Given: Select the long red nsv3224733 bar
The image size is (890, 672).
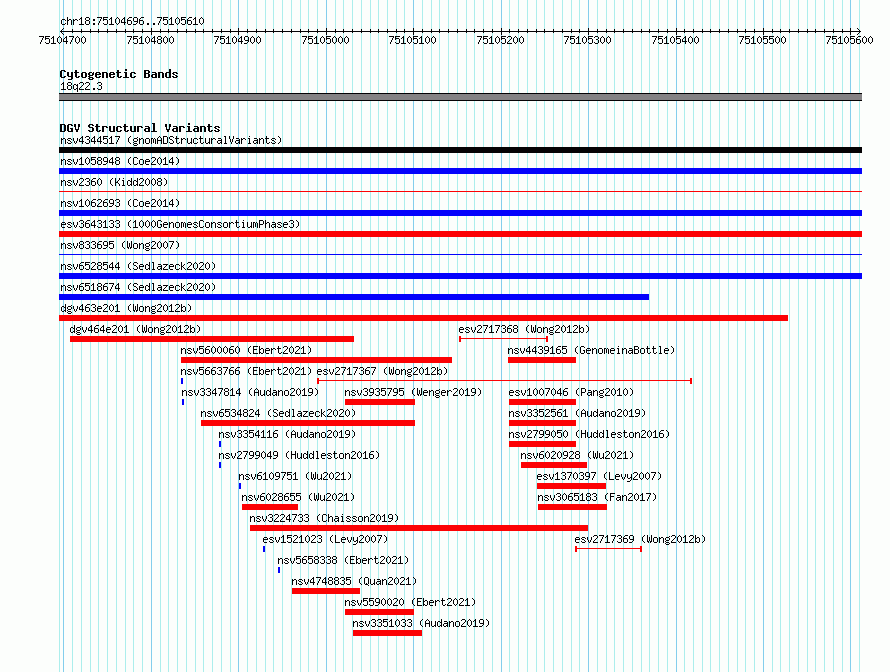Looking at the screenshot, I should click(x=419, y=528).
